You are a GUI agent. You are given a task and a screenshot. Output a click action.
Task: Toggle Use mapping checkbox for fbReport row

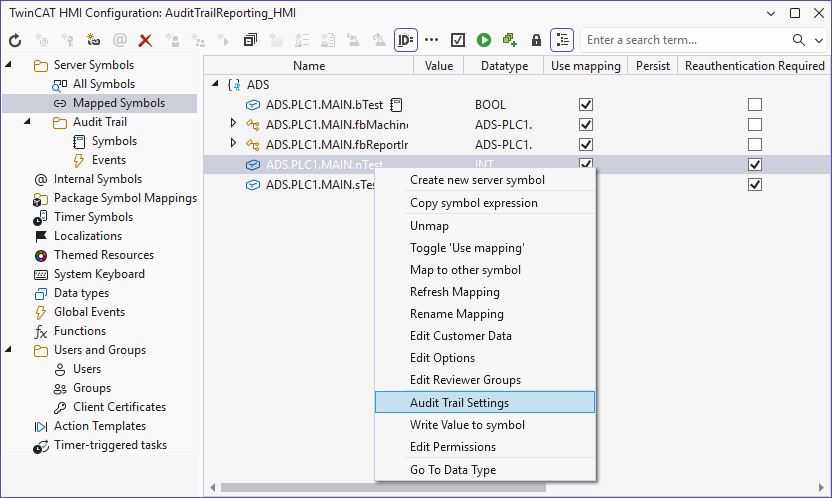[586, 145]
